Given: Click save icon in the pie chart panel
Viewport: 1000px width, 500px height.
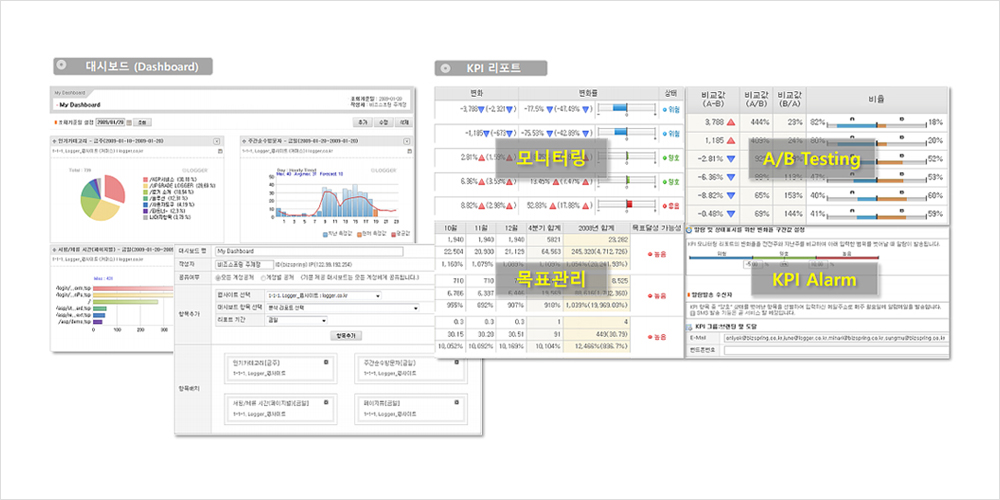Looking at the screenshot, I should coord(221,151).
